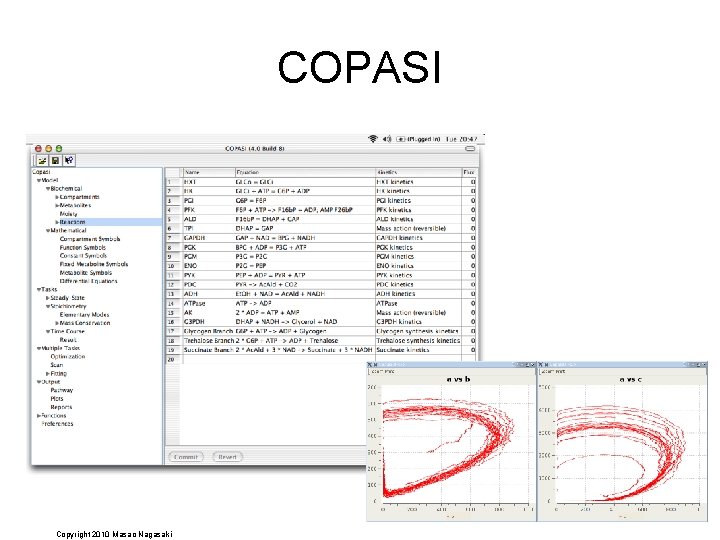This screenshot has height=540, width=720.
Task: Select the GAPDH reaction name cell
Action: tap(209, 238)
